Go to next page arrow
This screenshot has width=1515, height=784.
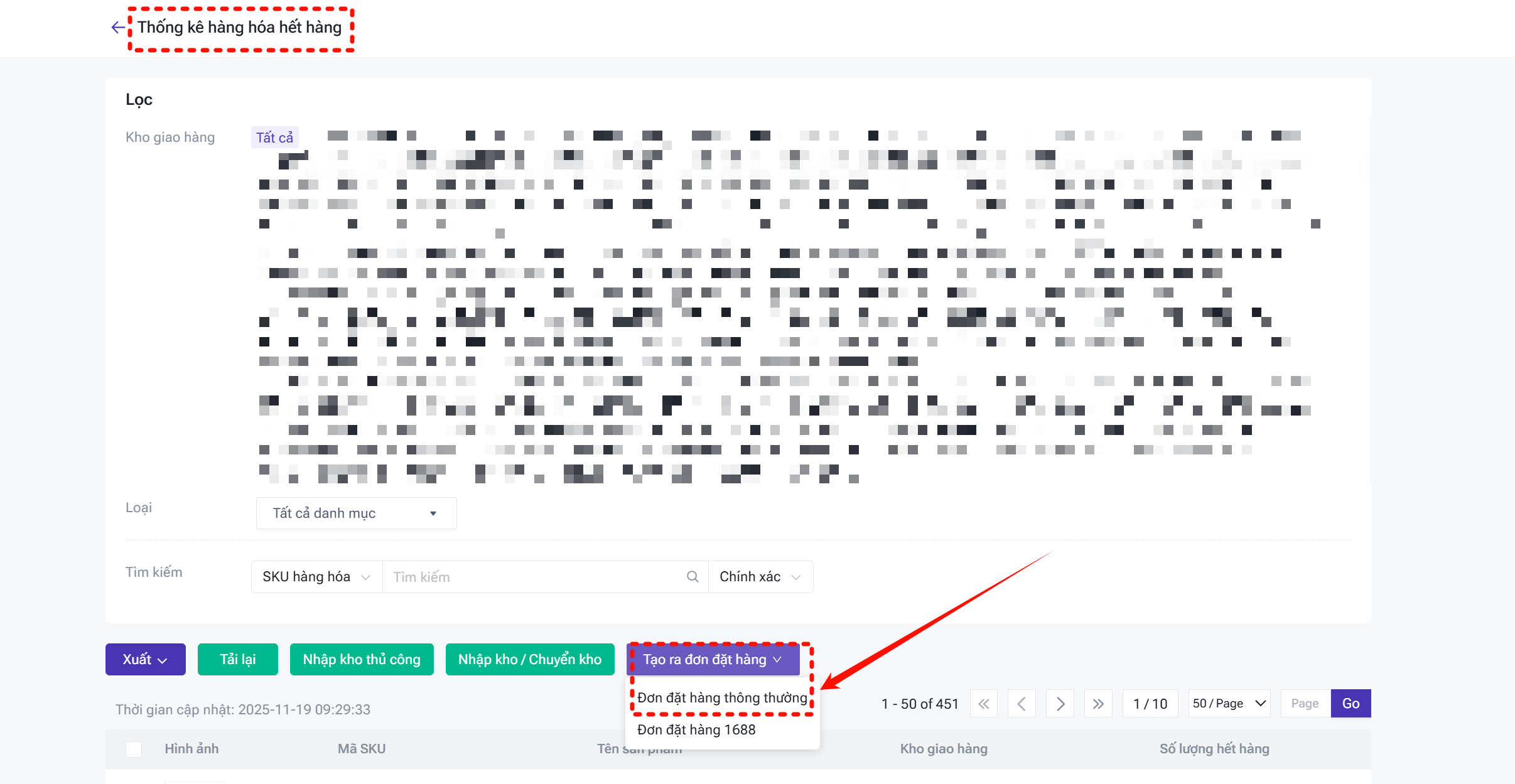click(1060, 704)
